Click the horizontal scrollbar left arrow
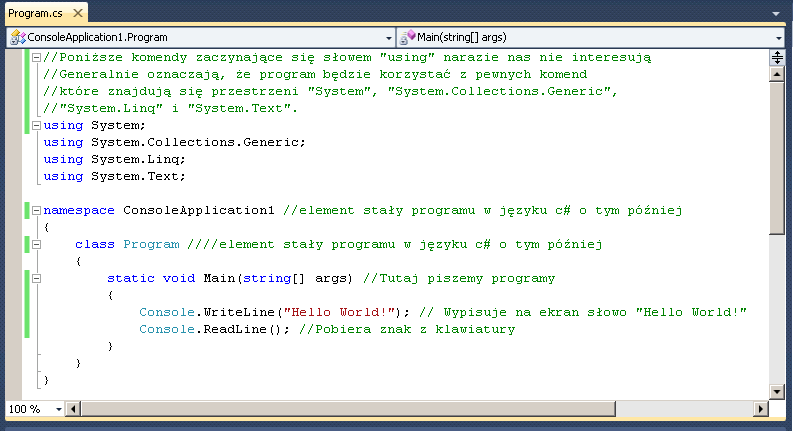This screenshot has height=431, width=793. (x=73, y=409)
